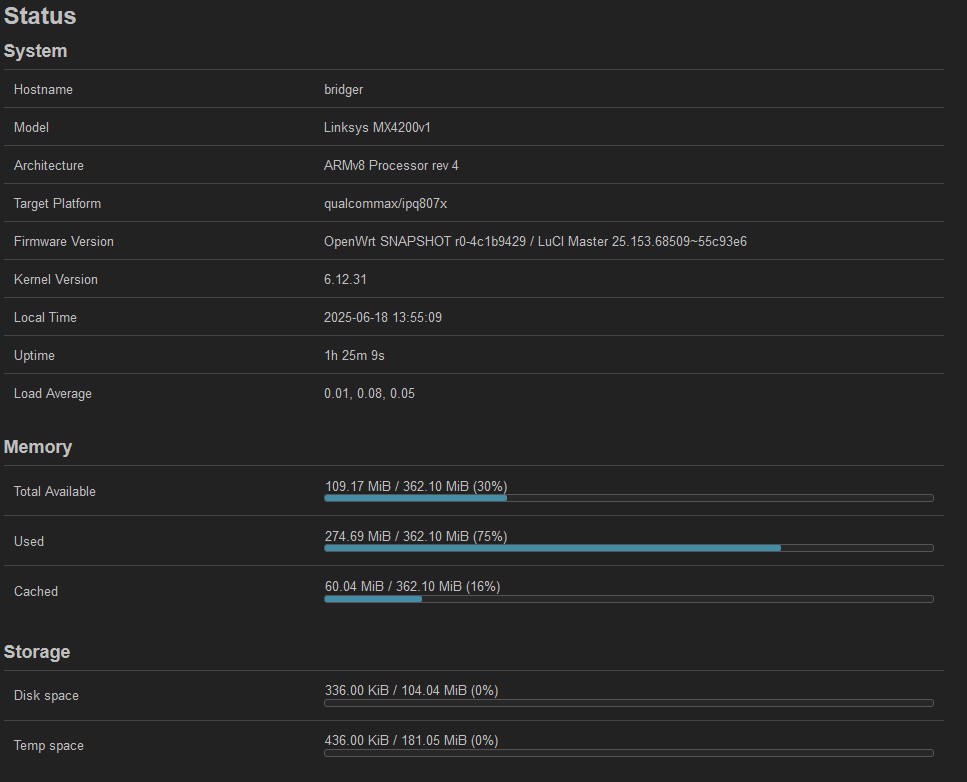Click the Local Time value
The height and width of the screenshot is (782, 967).
383,317
